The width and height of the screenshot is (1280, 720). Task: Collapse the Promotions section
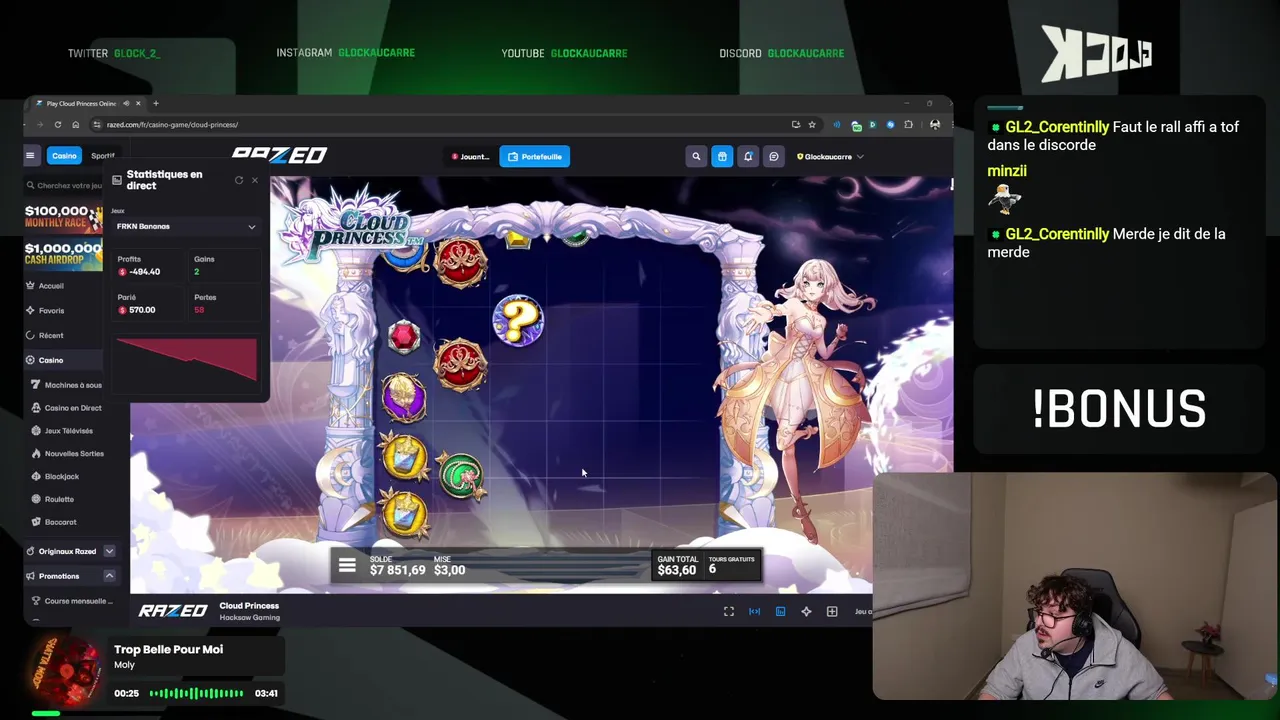click(x=109, y=576)
